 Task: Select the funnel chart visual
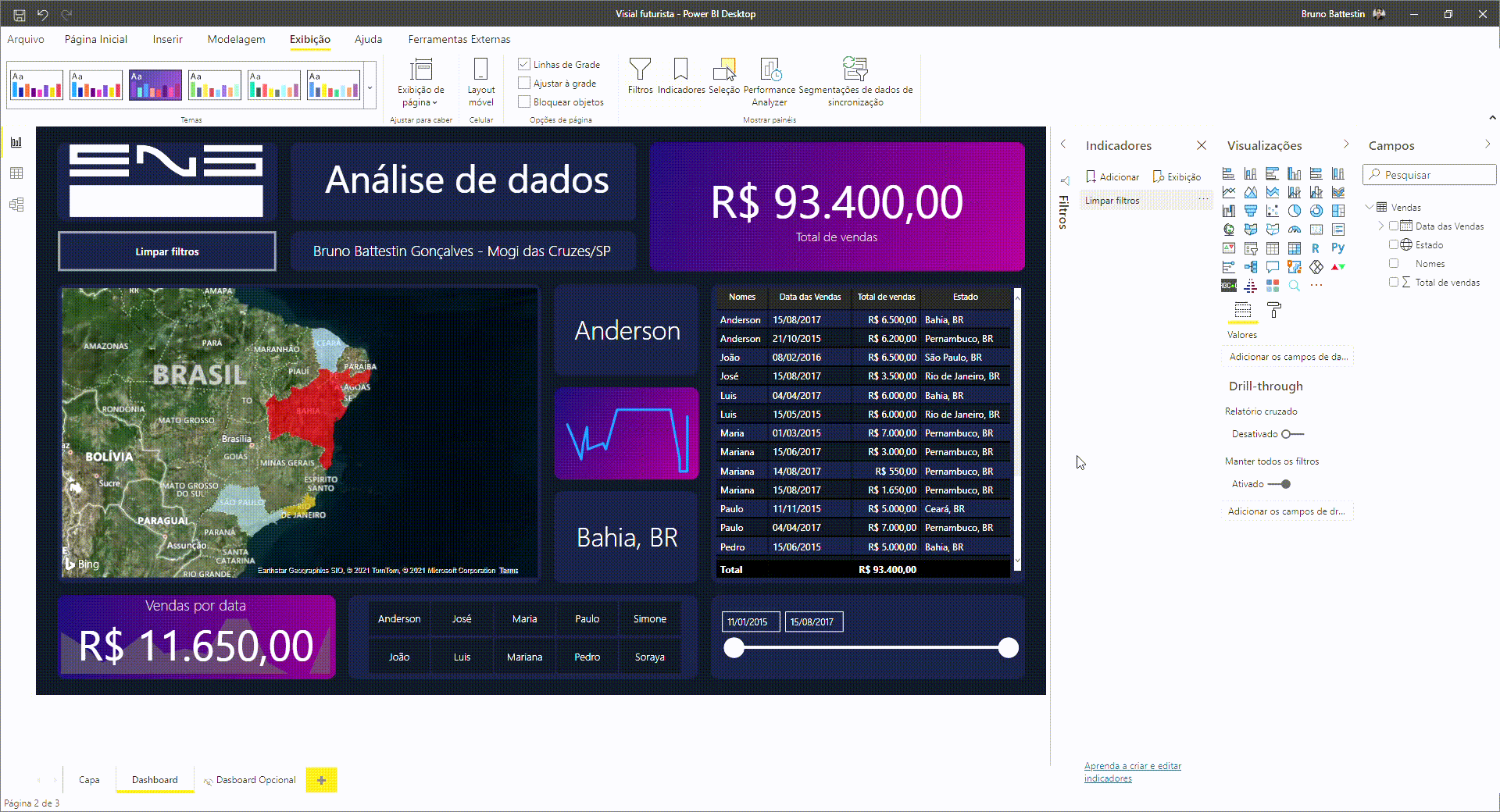pos(1251,211)
